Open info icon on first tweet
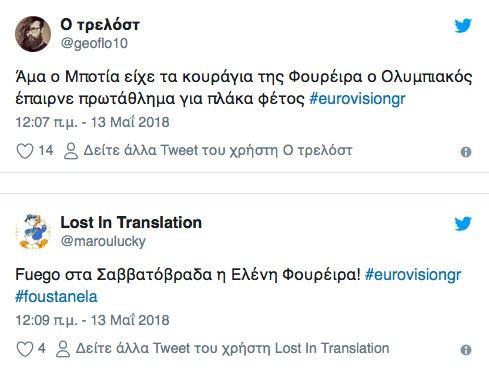Screen dimensions: 489x368 pos(466,152)
